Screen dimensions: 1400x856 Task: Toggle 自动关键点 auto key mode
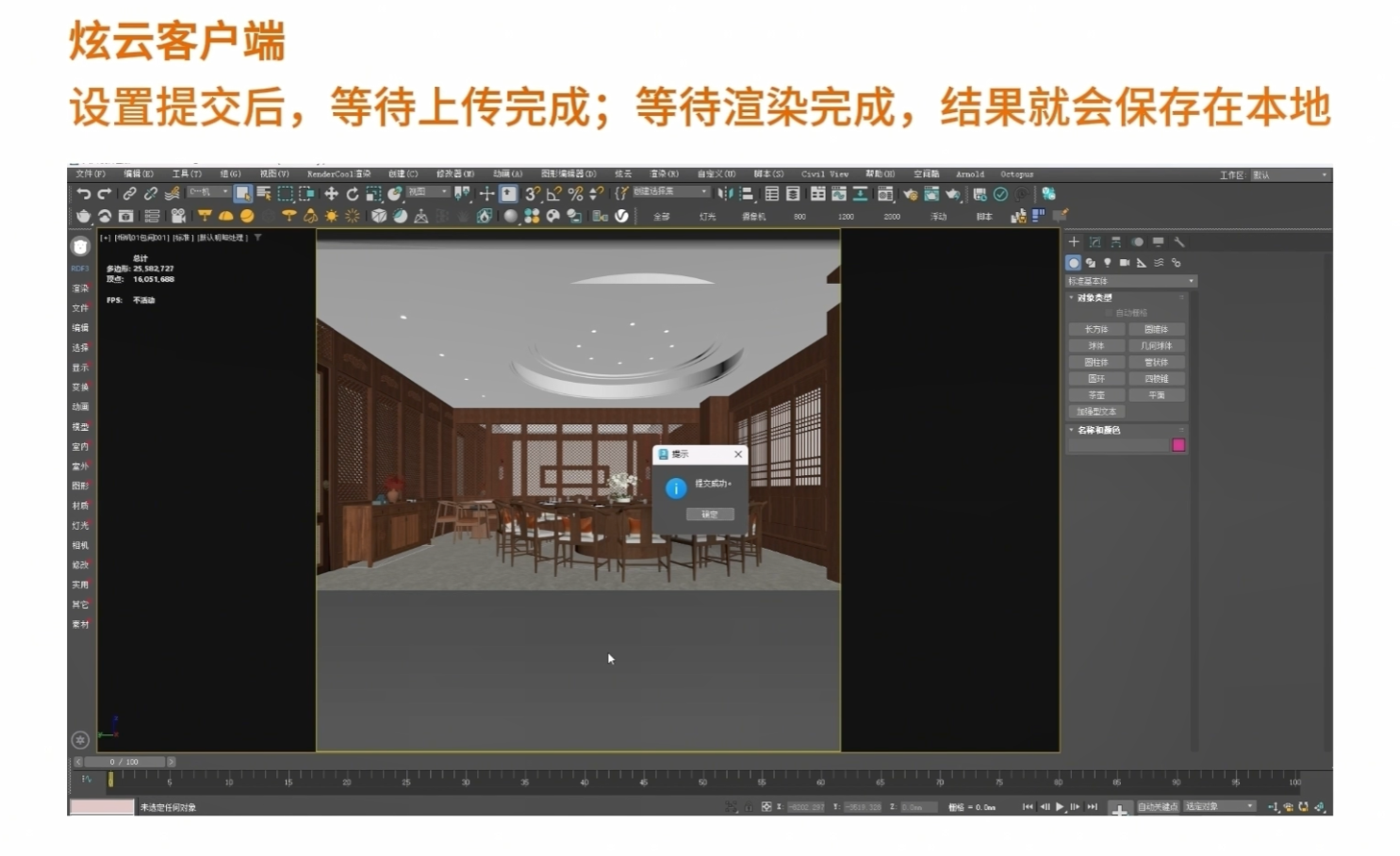[1158, 807]
